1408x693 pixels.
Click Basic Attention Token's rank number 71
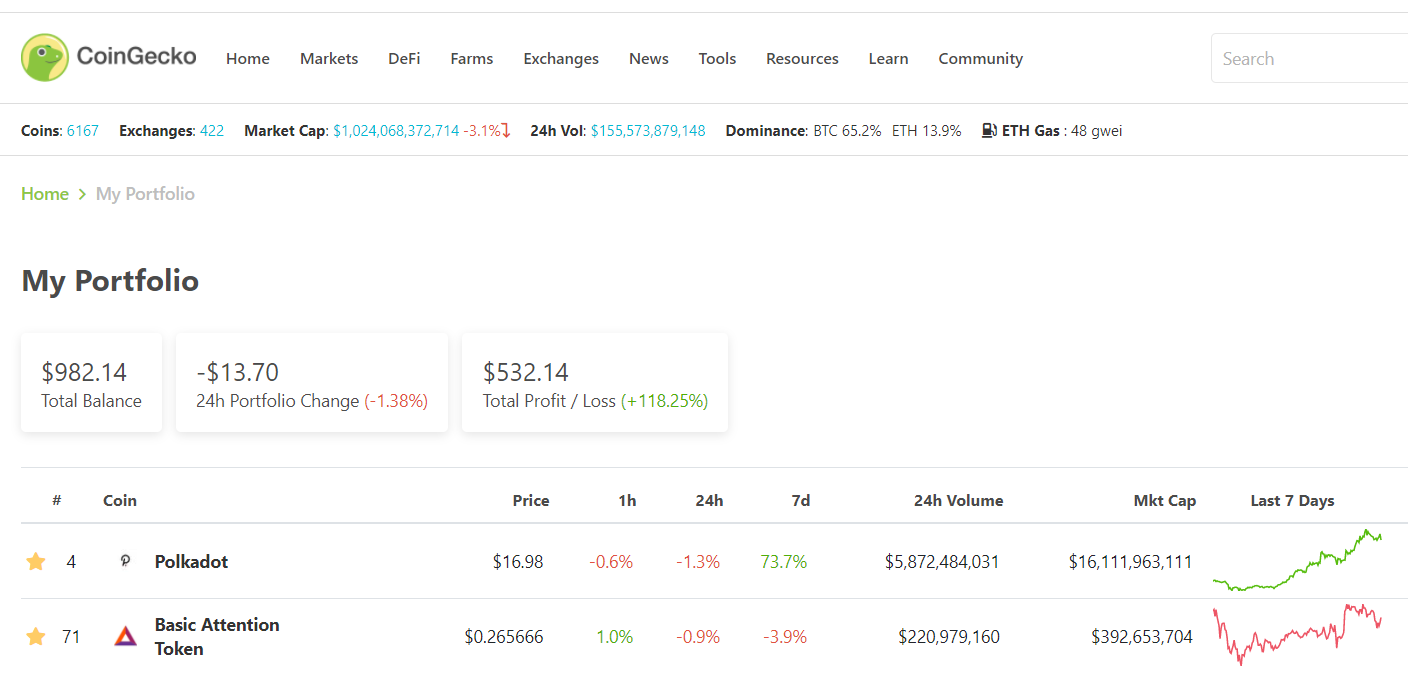[71, 637]
